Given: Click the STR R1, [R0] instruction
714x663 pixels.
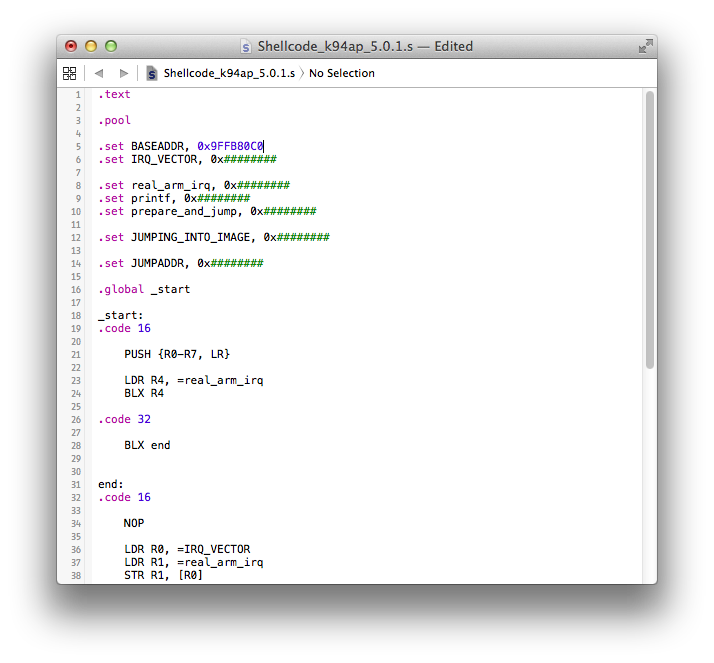Looking at the screenshot, I should click(163, 575).
